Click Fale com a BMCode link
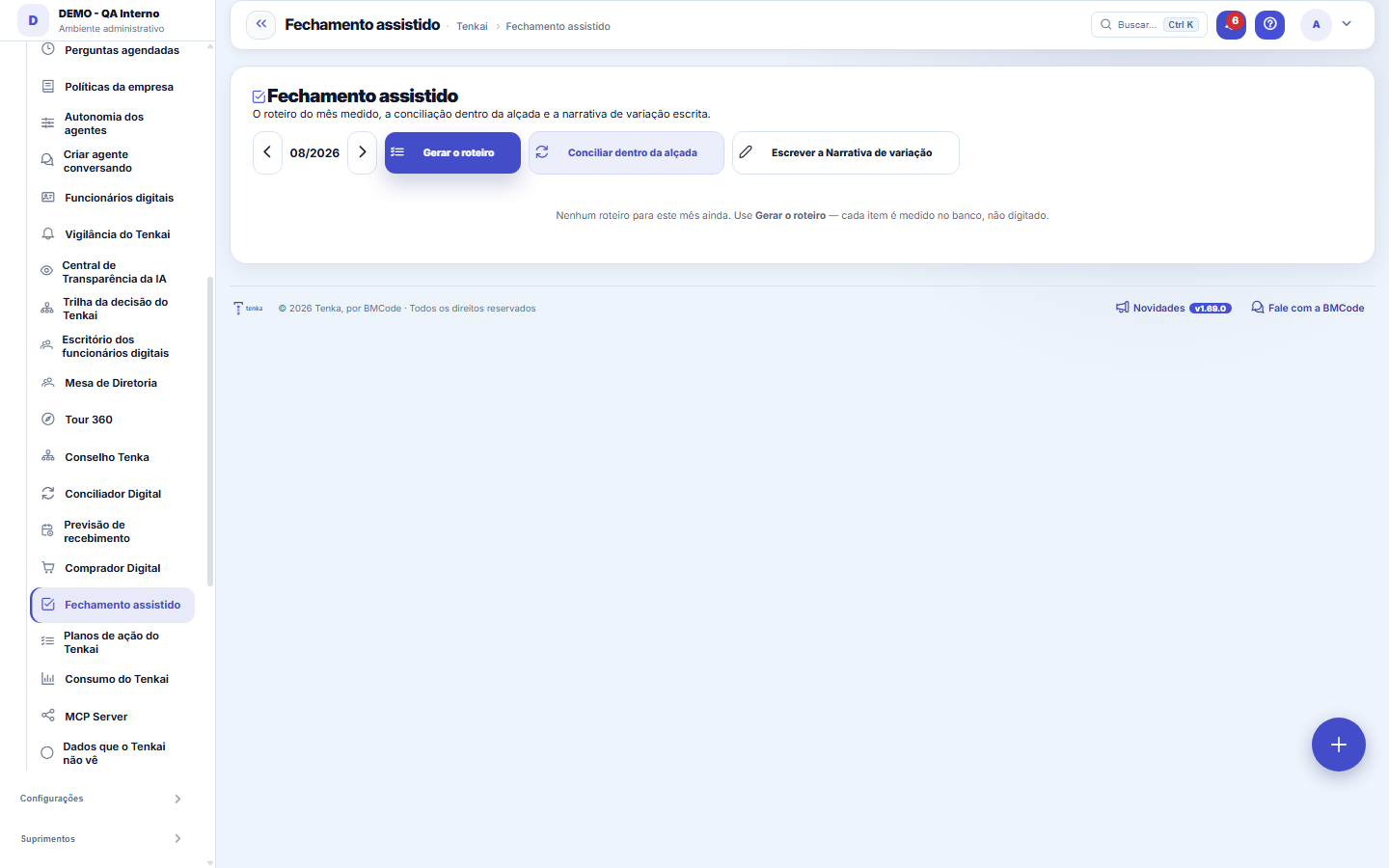Viewport: 1389px width, 868px height. pyautogui.click(x=1307, y=308)
